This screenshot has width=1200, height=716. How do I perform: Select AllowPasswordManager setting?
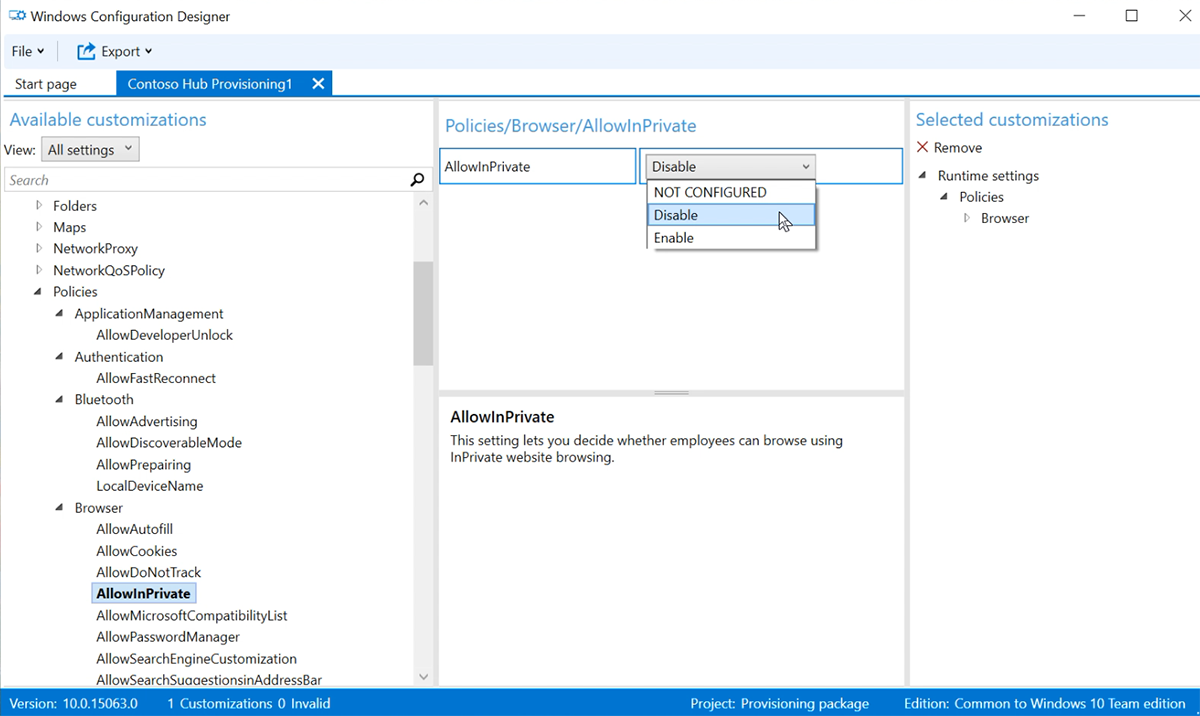click(x=168, y=637)
